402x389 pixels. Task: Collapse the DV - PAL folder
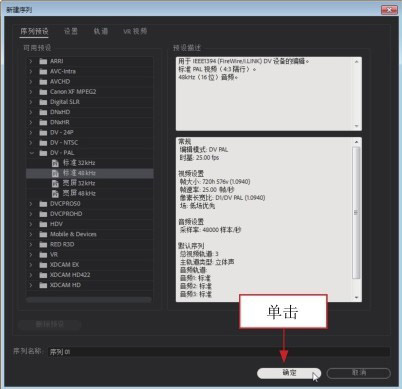point(31,153)
